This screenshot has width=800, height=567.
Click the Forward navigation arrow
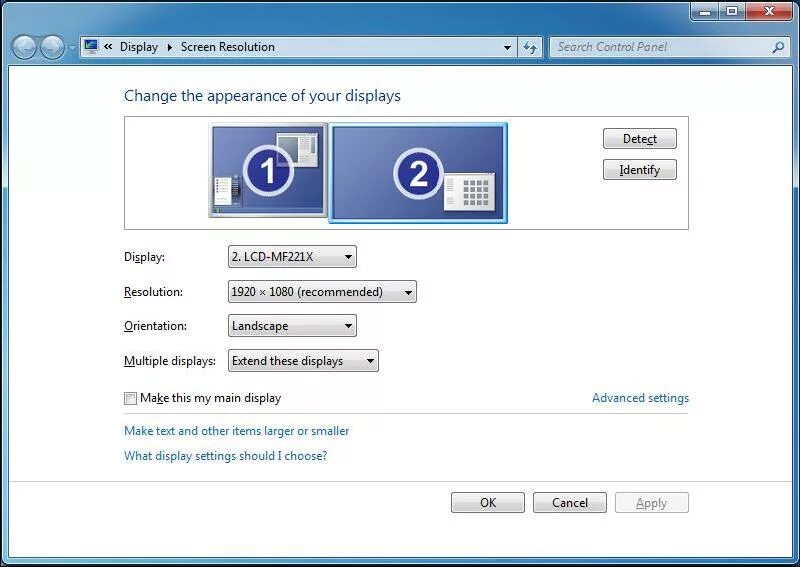(52, 47)
